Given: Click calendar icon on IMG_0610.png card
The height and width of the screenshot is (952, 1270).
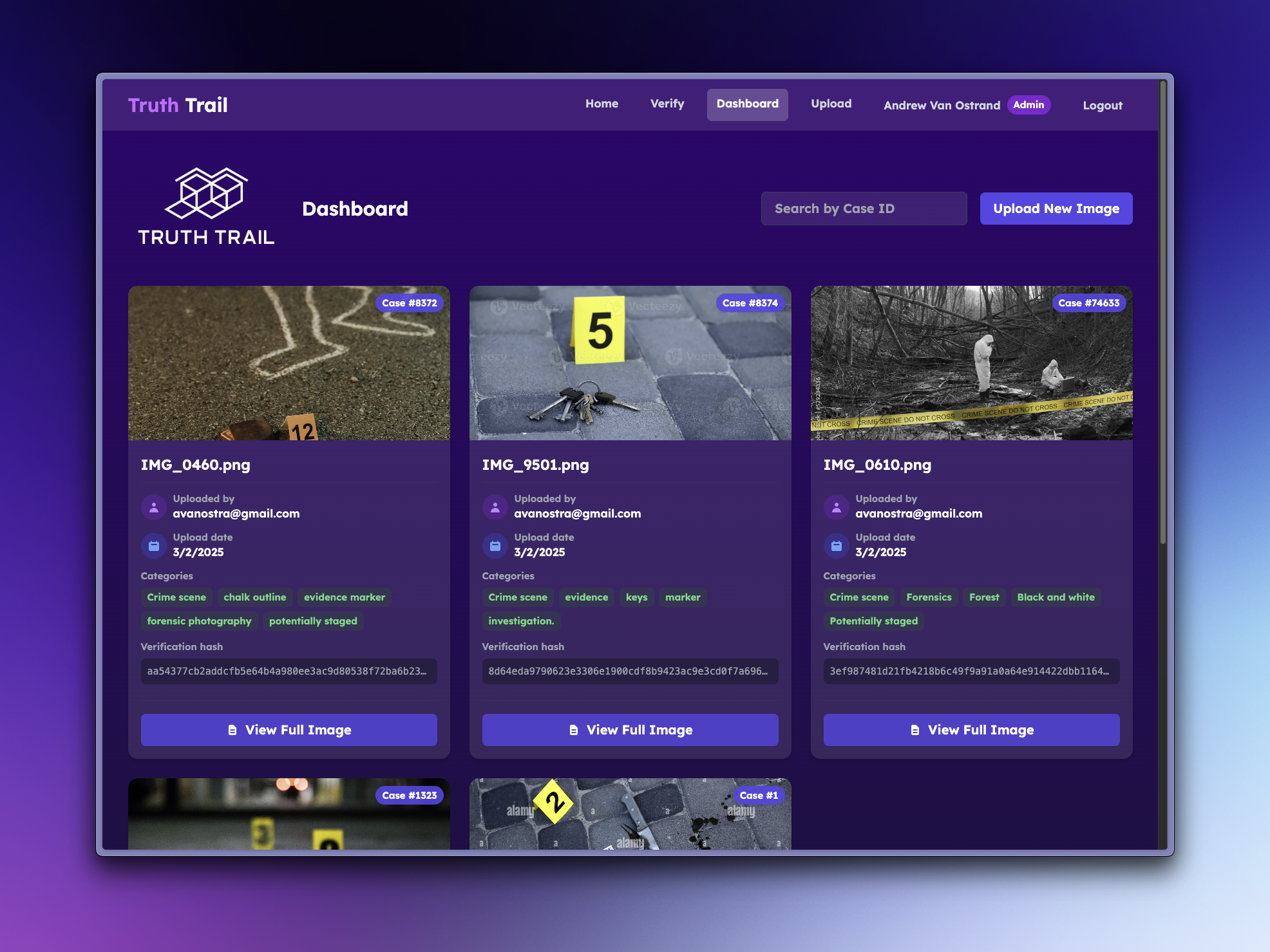Looking at the screenshot, I should click(837, 546).
